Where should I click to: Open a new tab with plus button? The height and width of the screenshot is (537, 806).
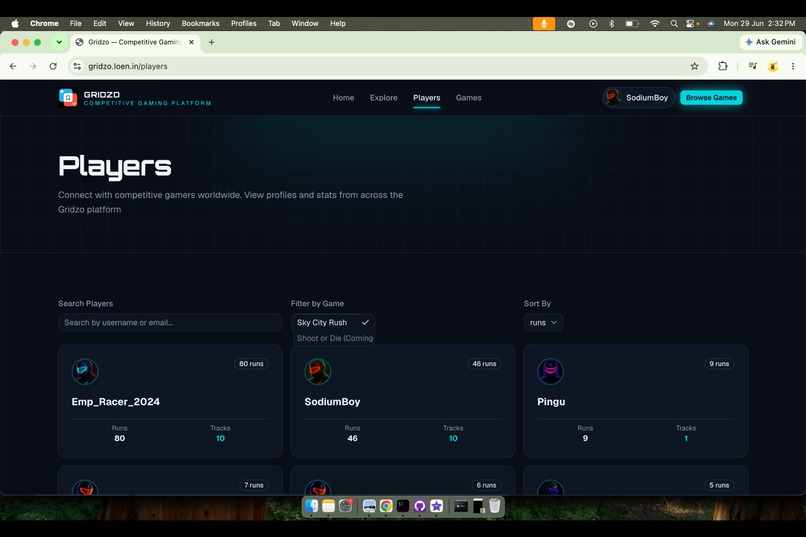point(211,42)
